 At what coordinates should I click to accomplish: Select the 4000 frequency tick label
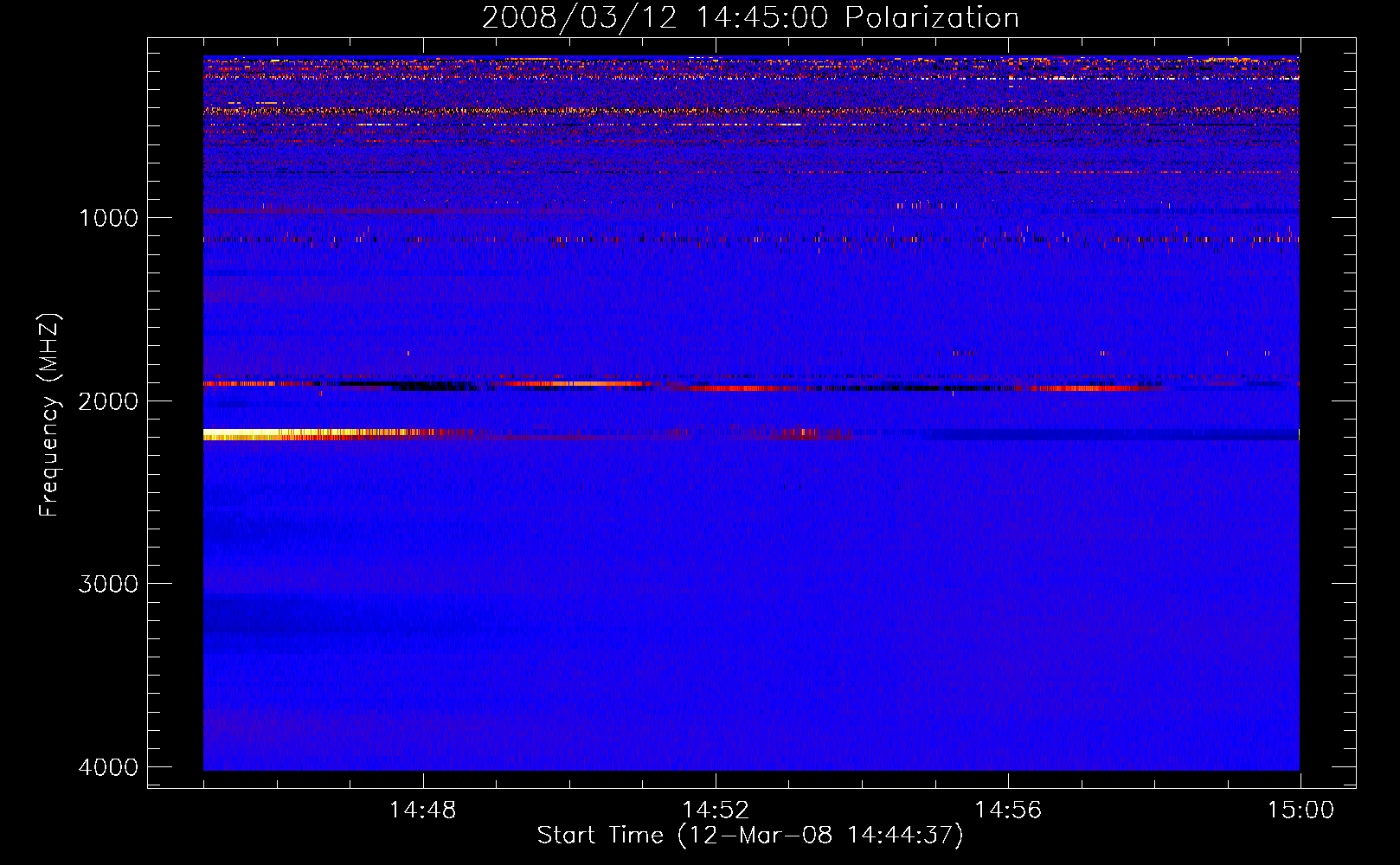click(x=108, y=767)
